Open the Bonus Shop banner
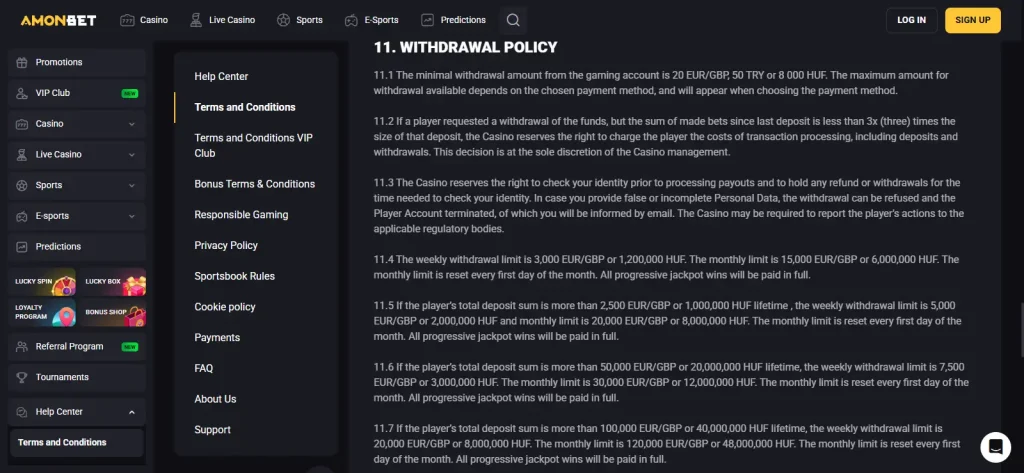Screen dimensions: 1024x473 [112, 312]
